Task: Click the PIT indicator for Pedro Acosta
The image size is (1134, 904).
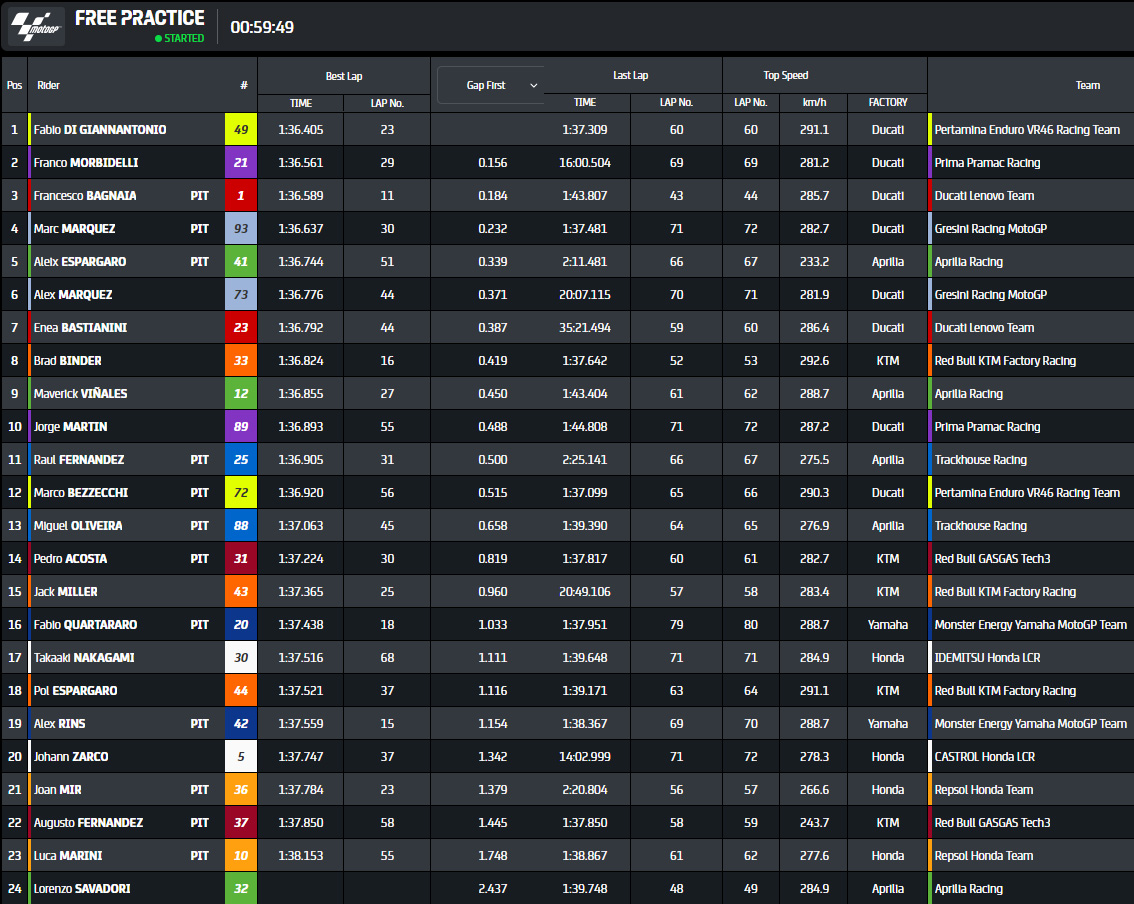Action: point(200,559)
